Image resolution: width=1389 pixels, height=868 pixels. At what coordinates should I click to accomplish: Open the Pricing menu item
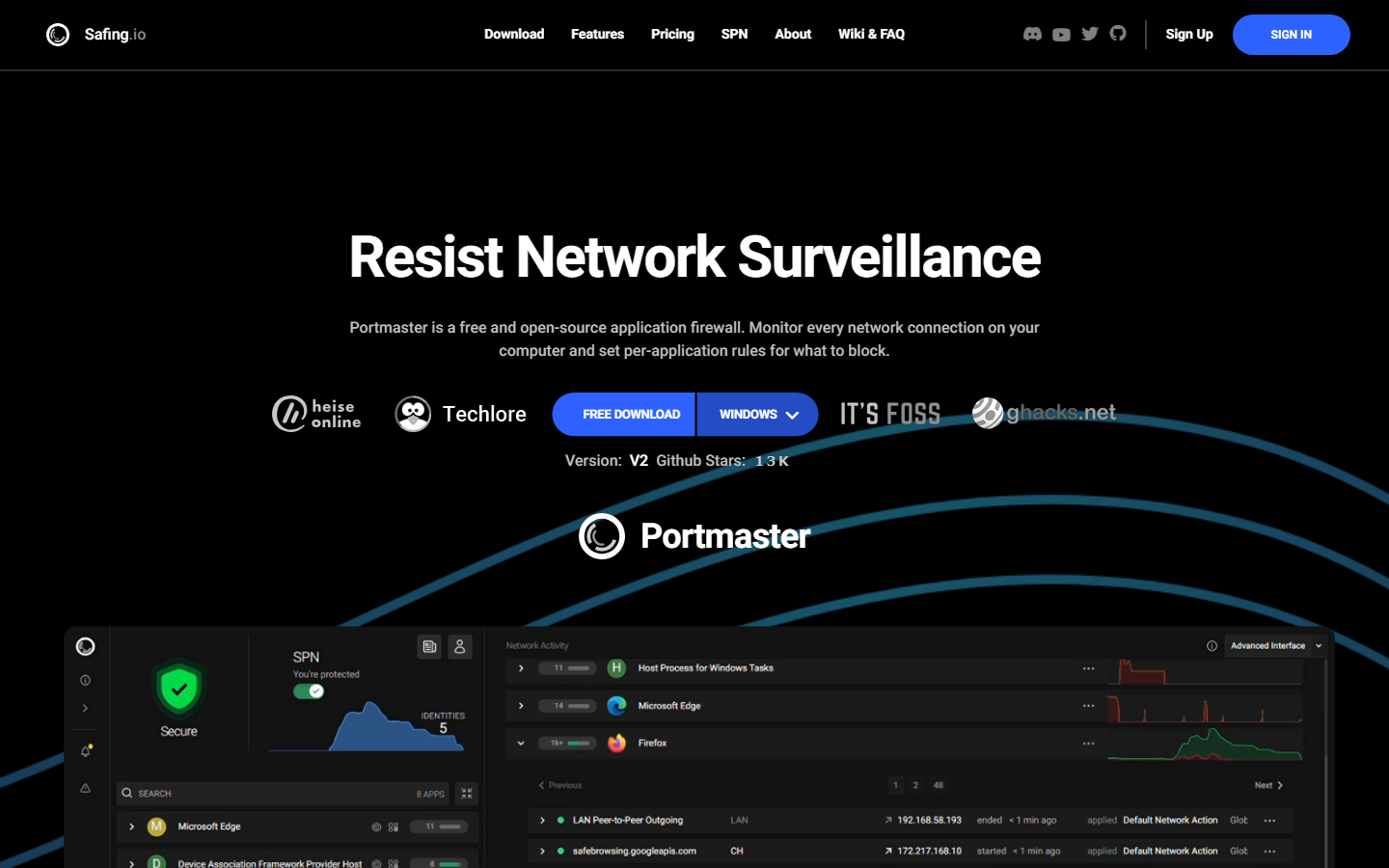point(672,34)
